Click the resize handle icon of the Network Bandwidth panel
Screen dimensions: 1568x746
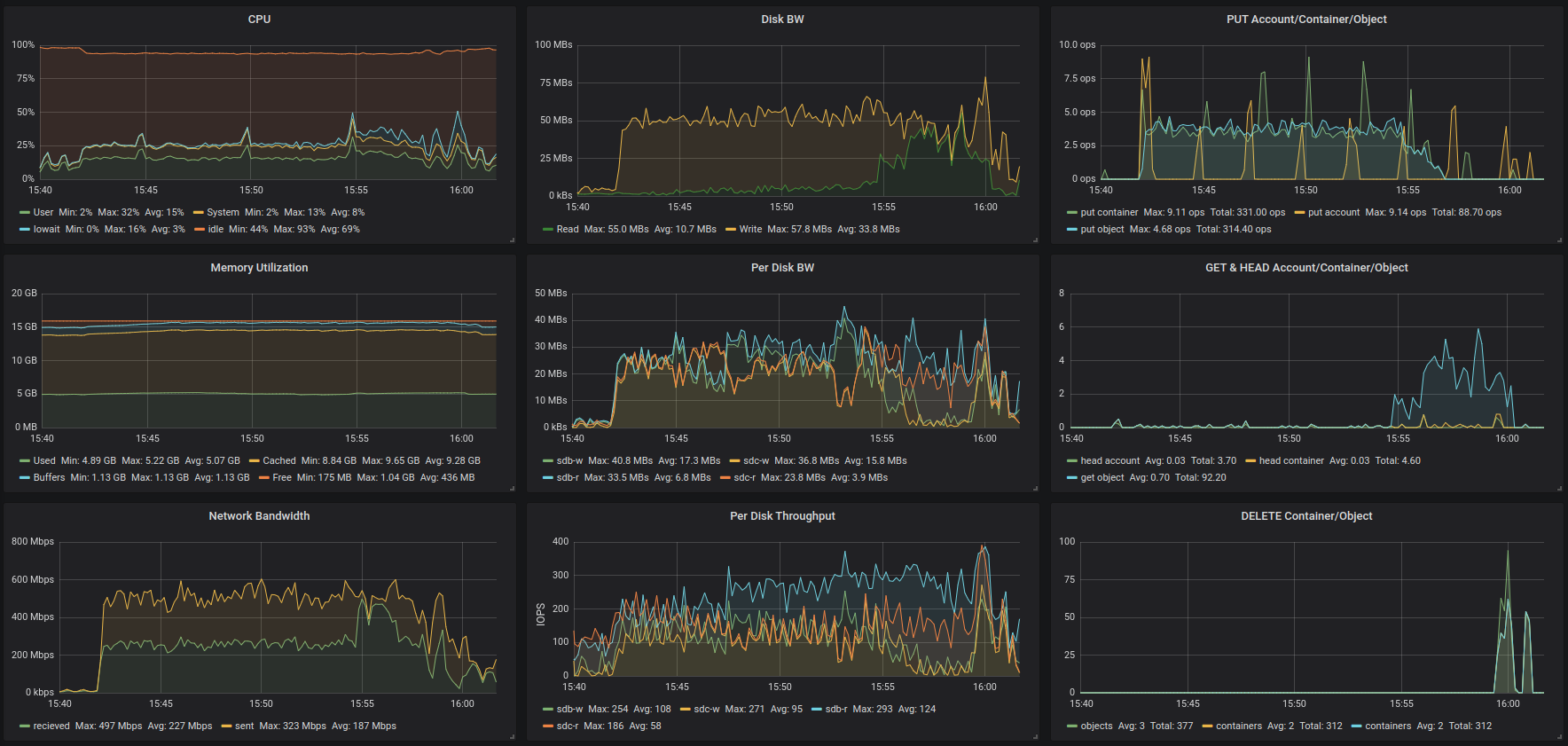[x=512, y=736]
